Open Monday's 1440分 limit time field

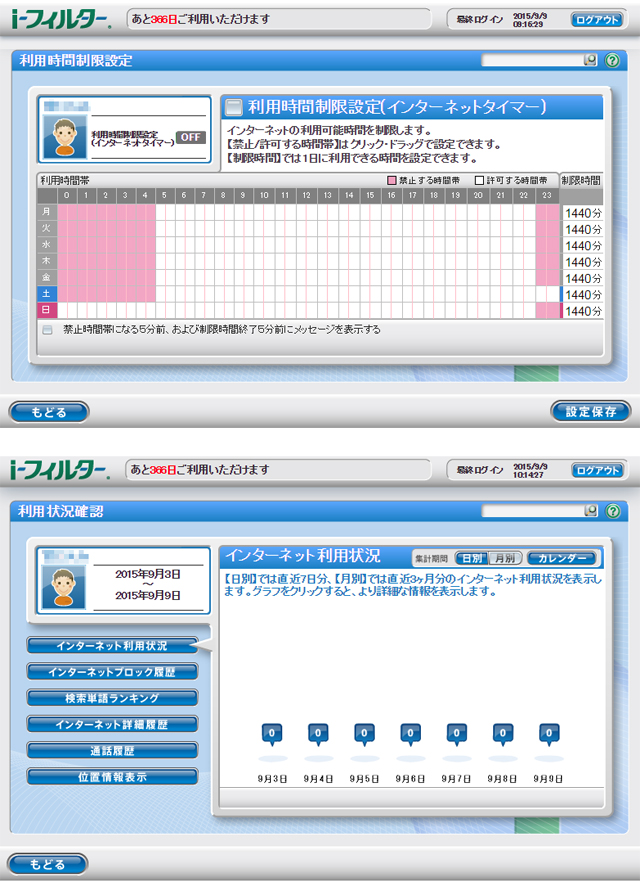[x=582, y=213]
